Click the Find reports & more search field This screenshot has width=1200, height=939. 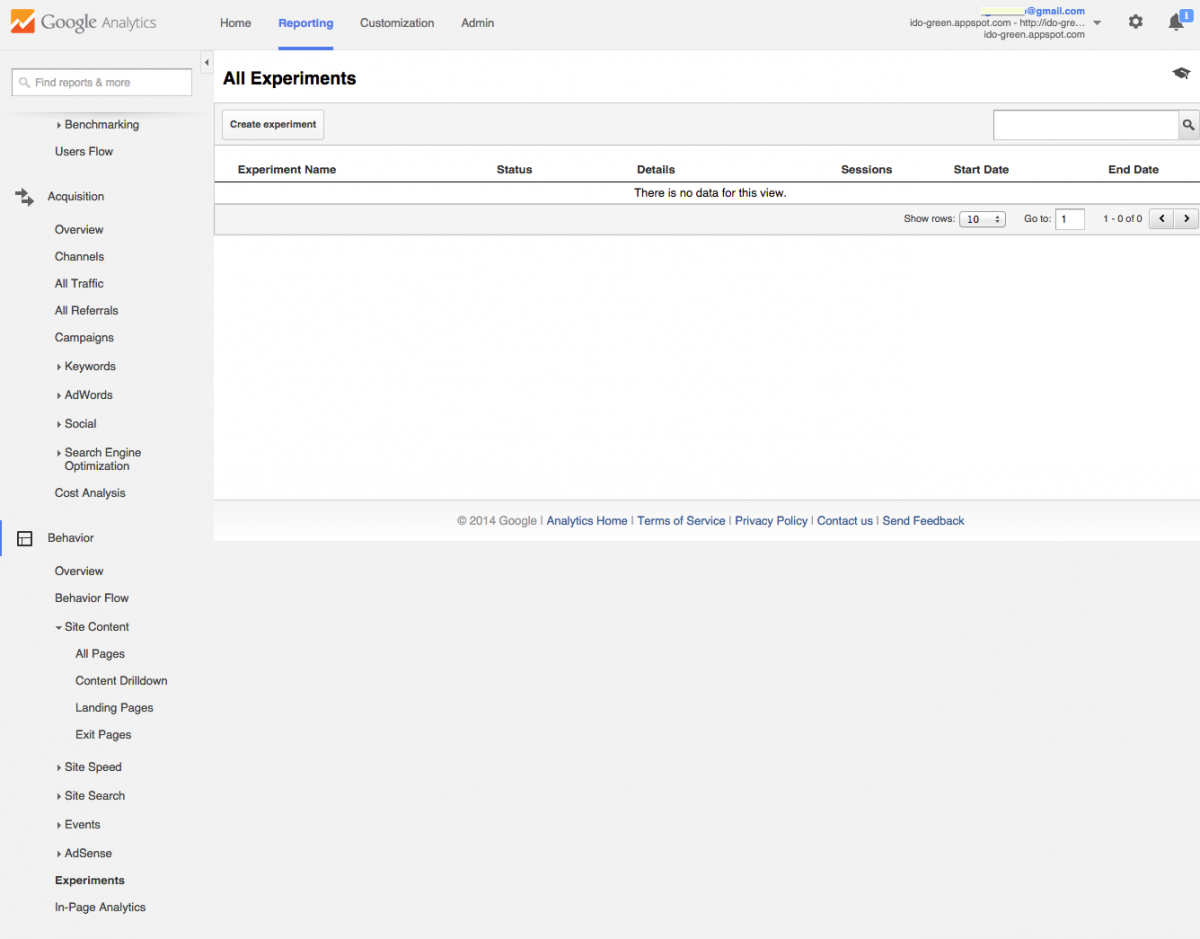102,83
